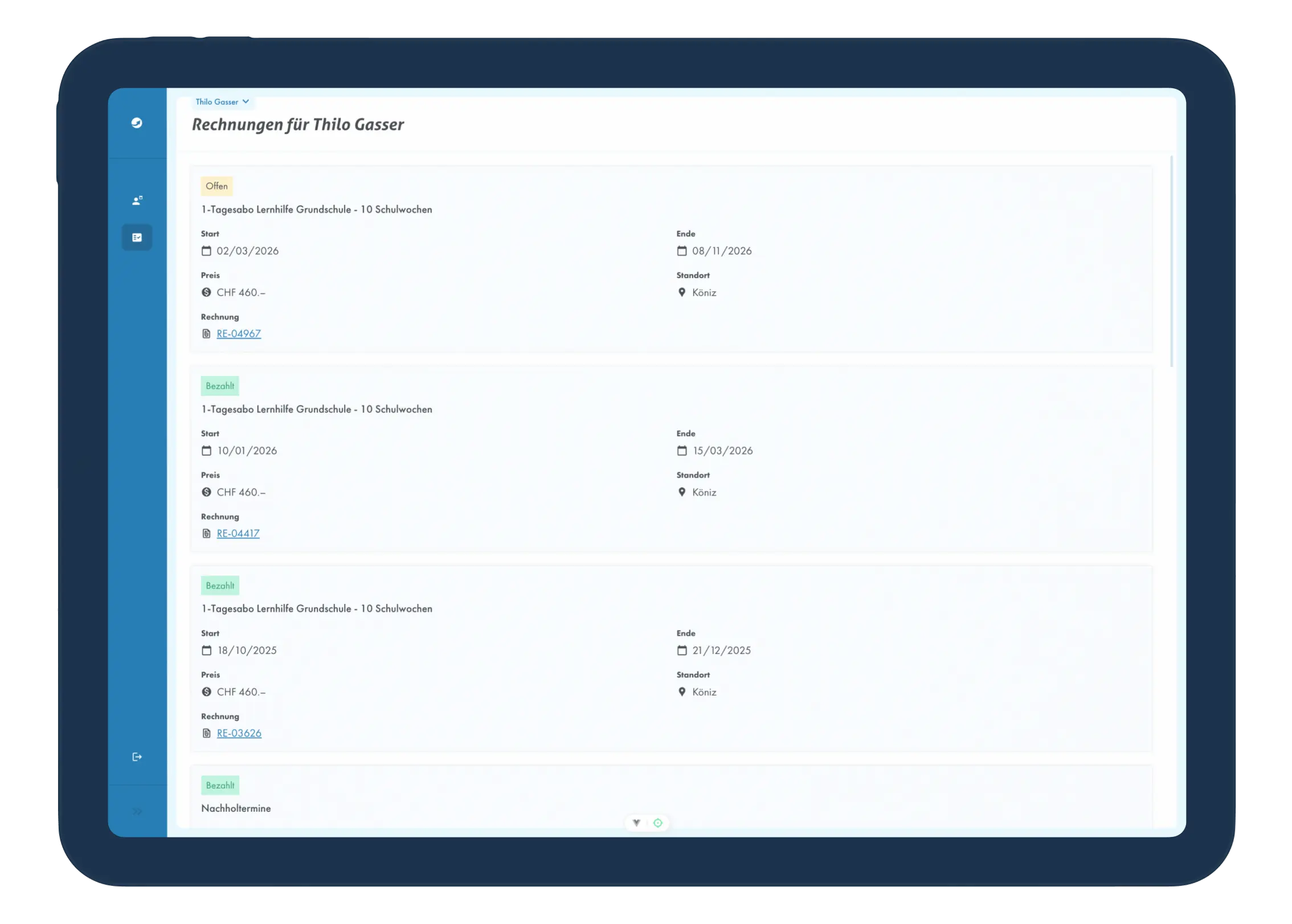Select the invoices checklist sidebar icon
The height and width of the screenshot is (924, 1292).
coord(137,238)
